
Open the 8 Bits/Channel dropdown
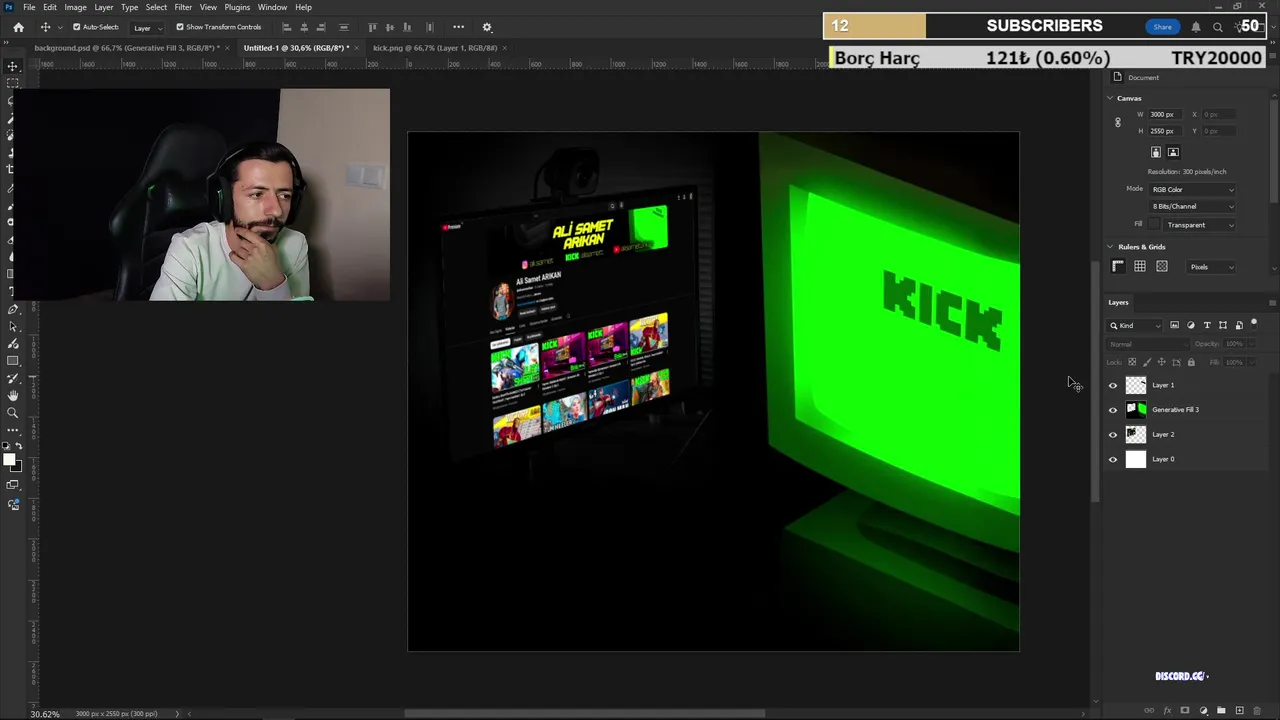tap(1193, 206)
